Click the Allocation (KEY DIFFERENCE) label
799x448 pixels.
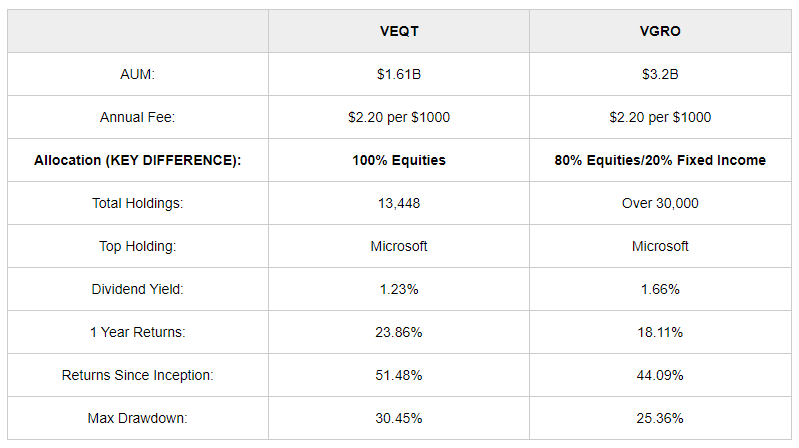tap(138, 160)
